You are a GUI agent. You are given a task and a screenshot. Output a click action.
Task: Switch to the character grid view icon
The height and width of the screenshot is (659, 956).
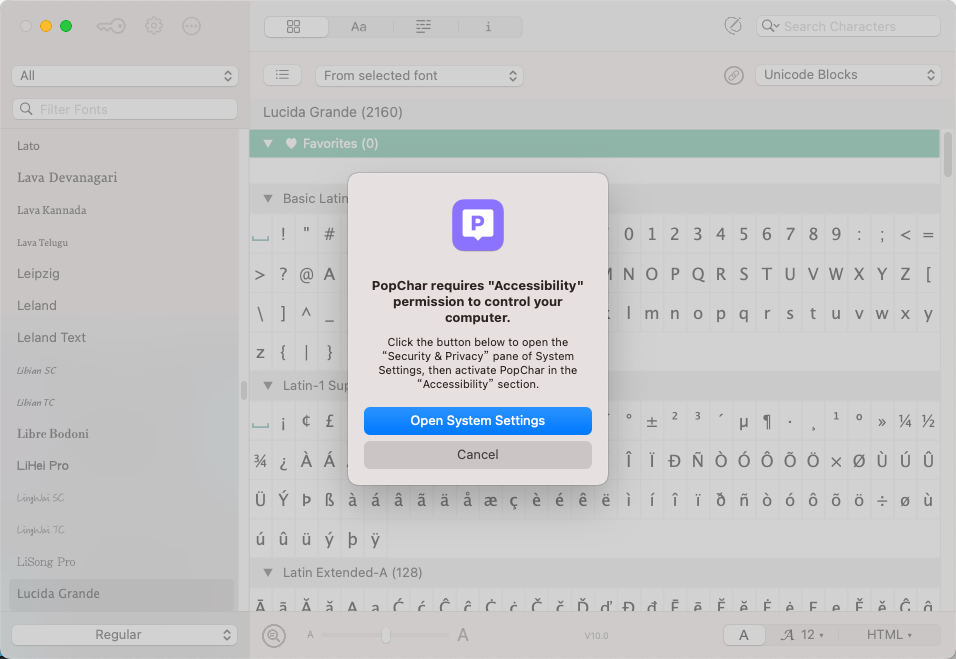click(x=296, y=26)
